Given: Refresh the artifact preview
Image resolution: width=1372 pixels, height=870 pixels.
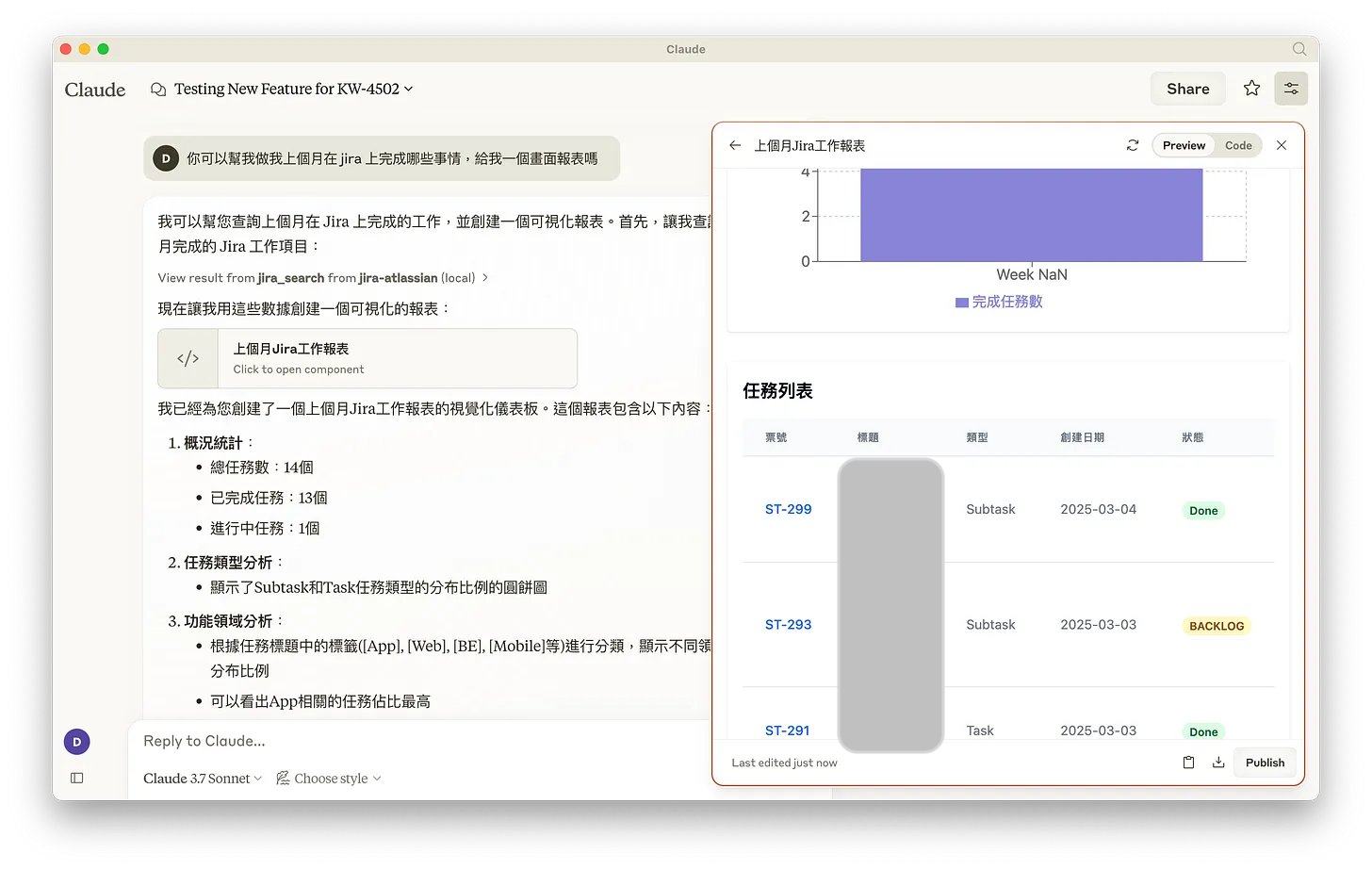Looking at the screenshot, I should click(x=1133, y=145).
